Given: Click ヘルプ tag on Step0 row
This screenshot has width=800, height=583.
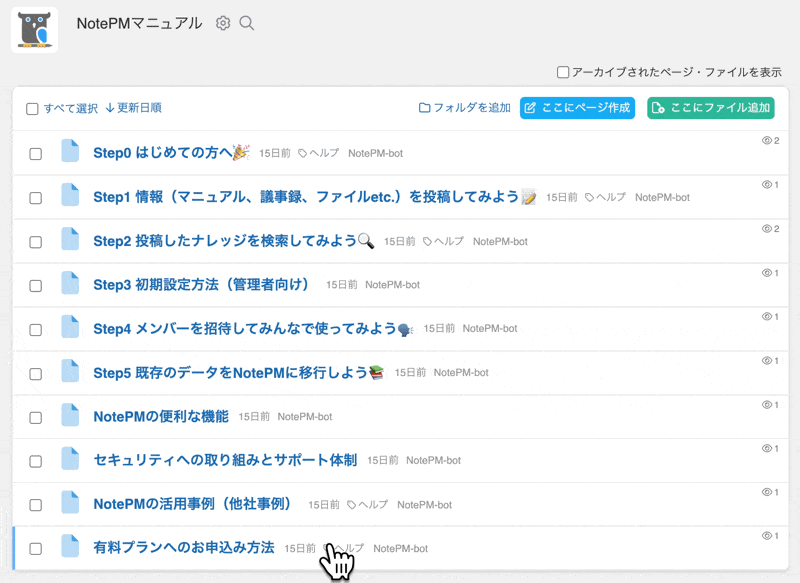Looking at the screenshot, I should tap(319, 153).
